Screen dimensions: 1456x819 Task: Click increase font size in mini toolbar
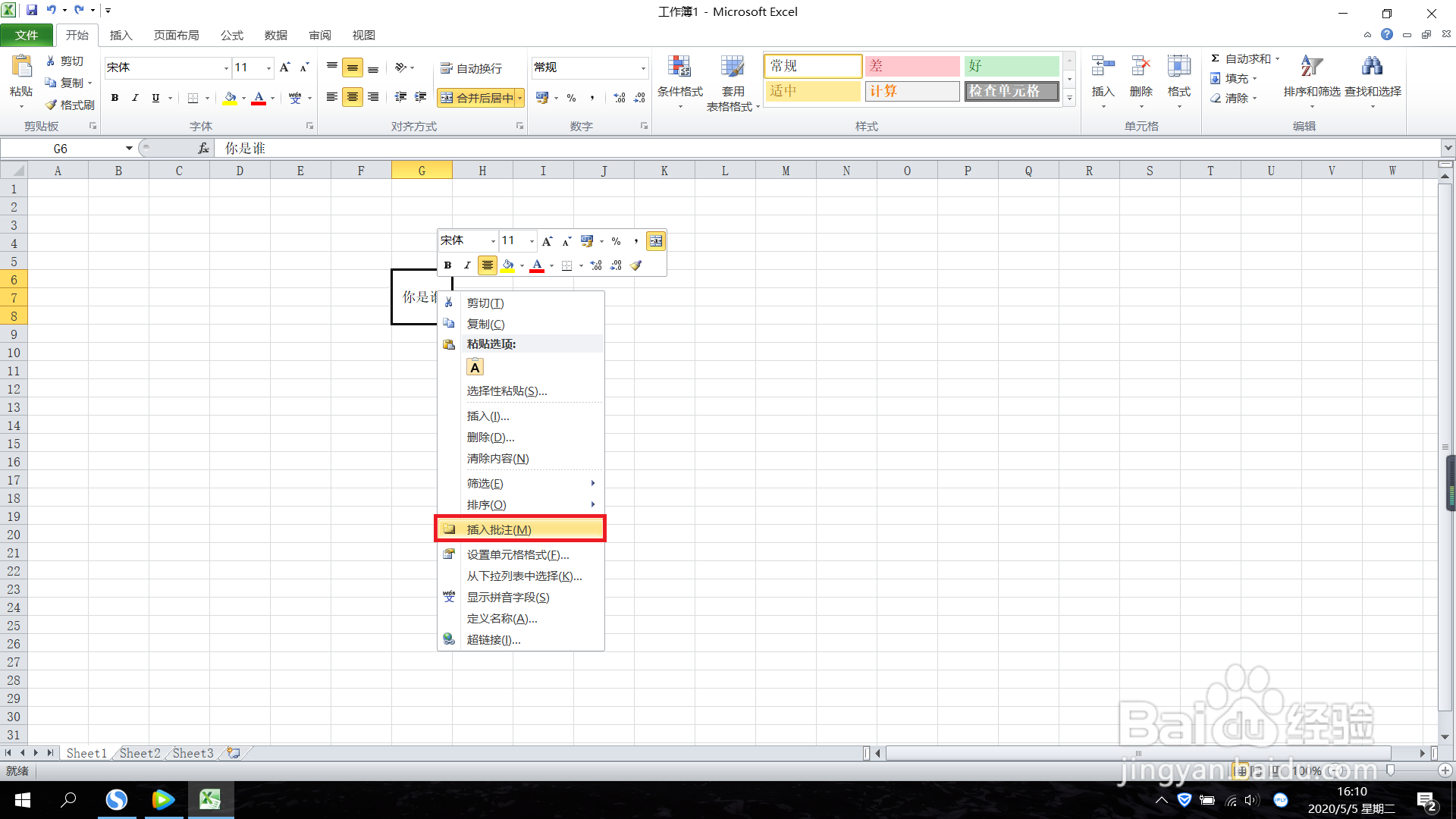(547, 241)
